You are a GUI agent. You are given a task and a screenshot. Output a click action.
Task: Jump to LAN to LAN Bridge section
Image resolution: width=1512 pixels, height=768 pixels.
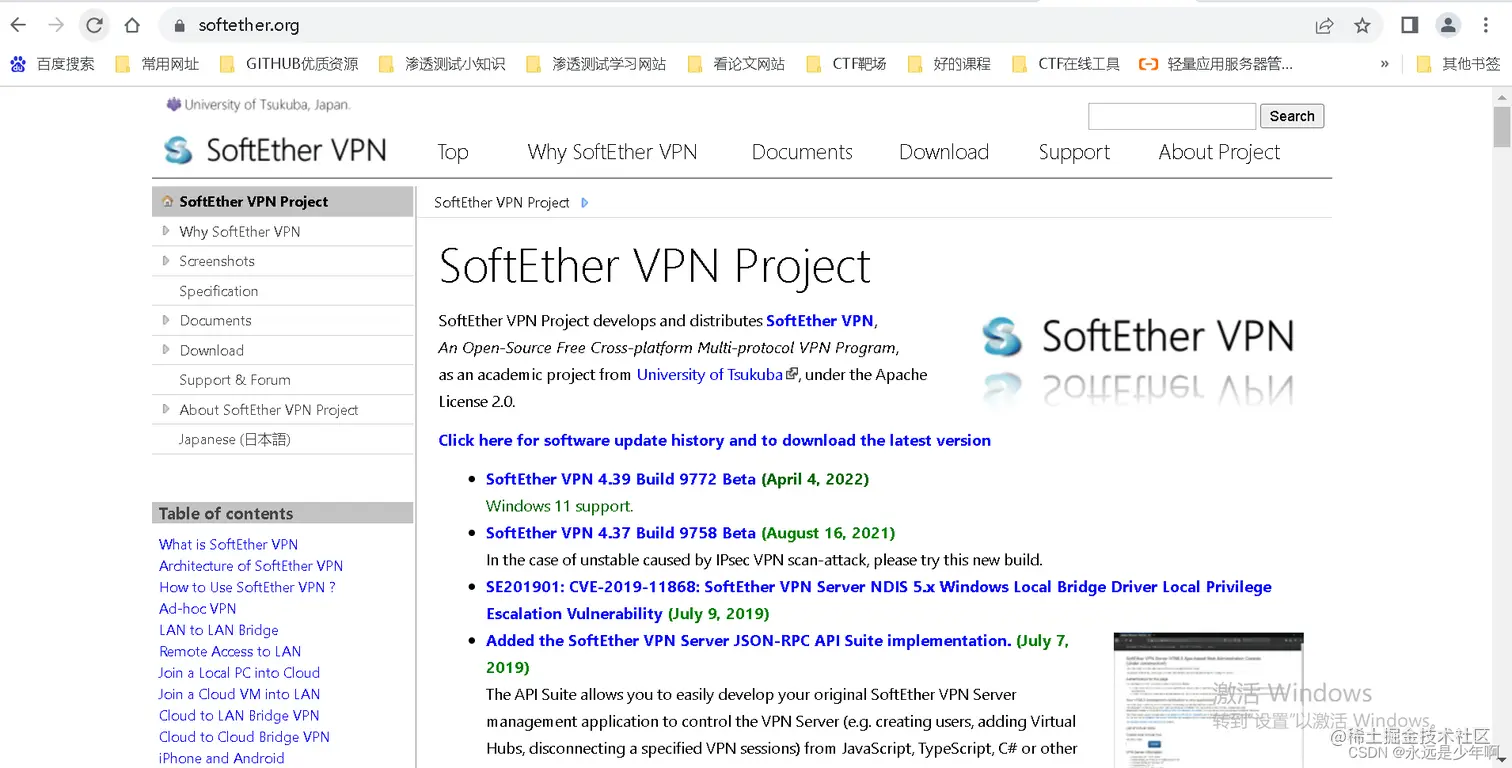tap(219, 630)
